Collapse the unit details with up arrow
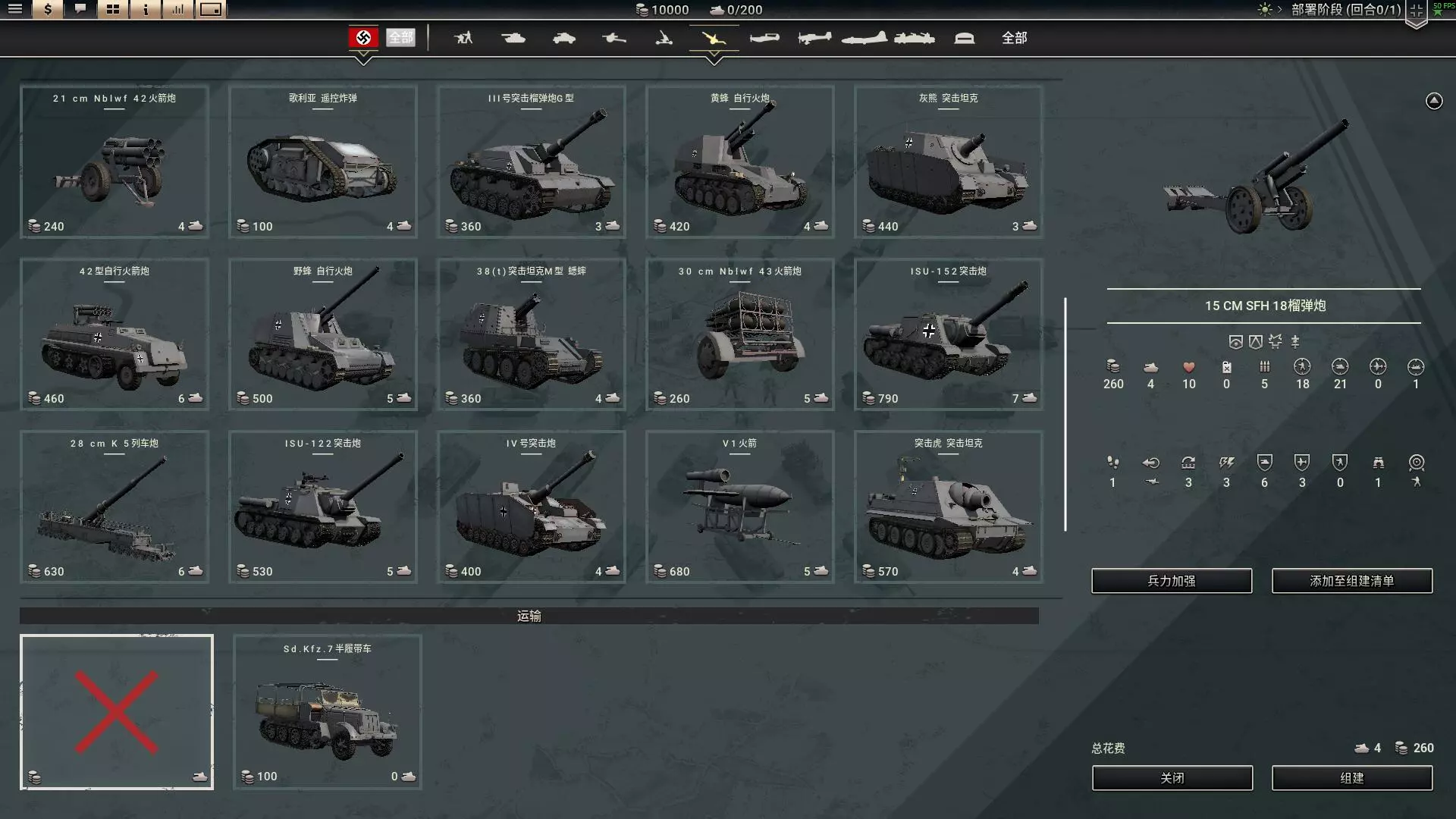Viewport: 1456px width, 819px height. click(1433, 101)
